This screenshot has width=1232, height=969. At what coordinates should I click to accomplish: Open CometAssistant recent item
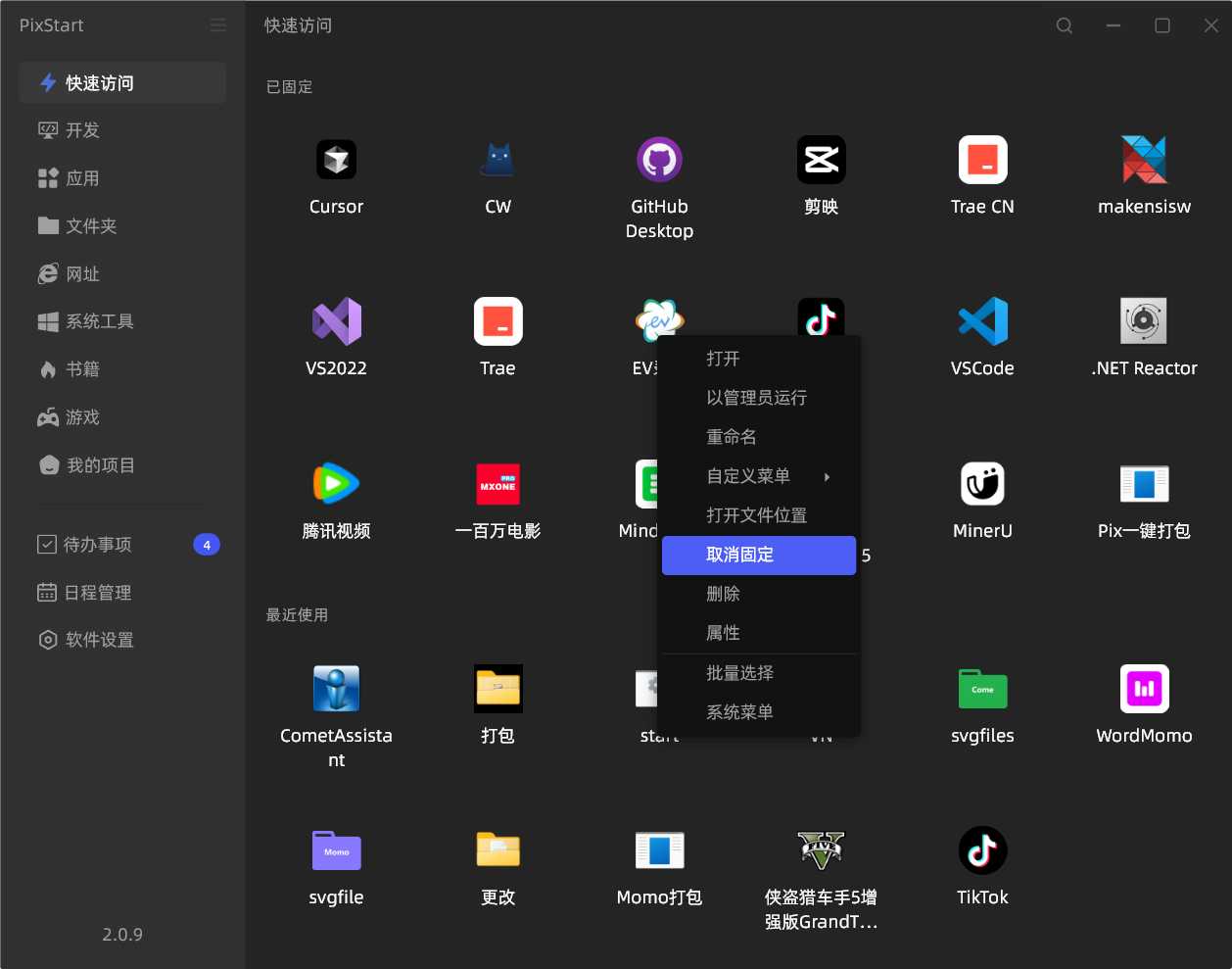[x=336, y=689]
